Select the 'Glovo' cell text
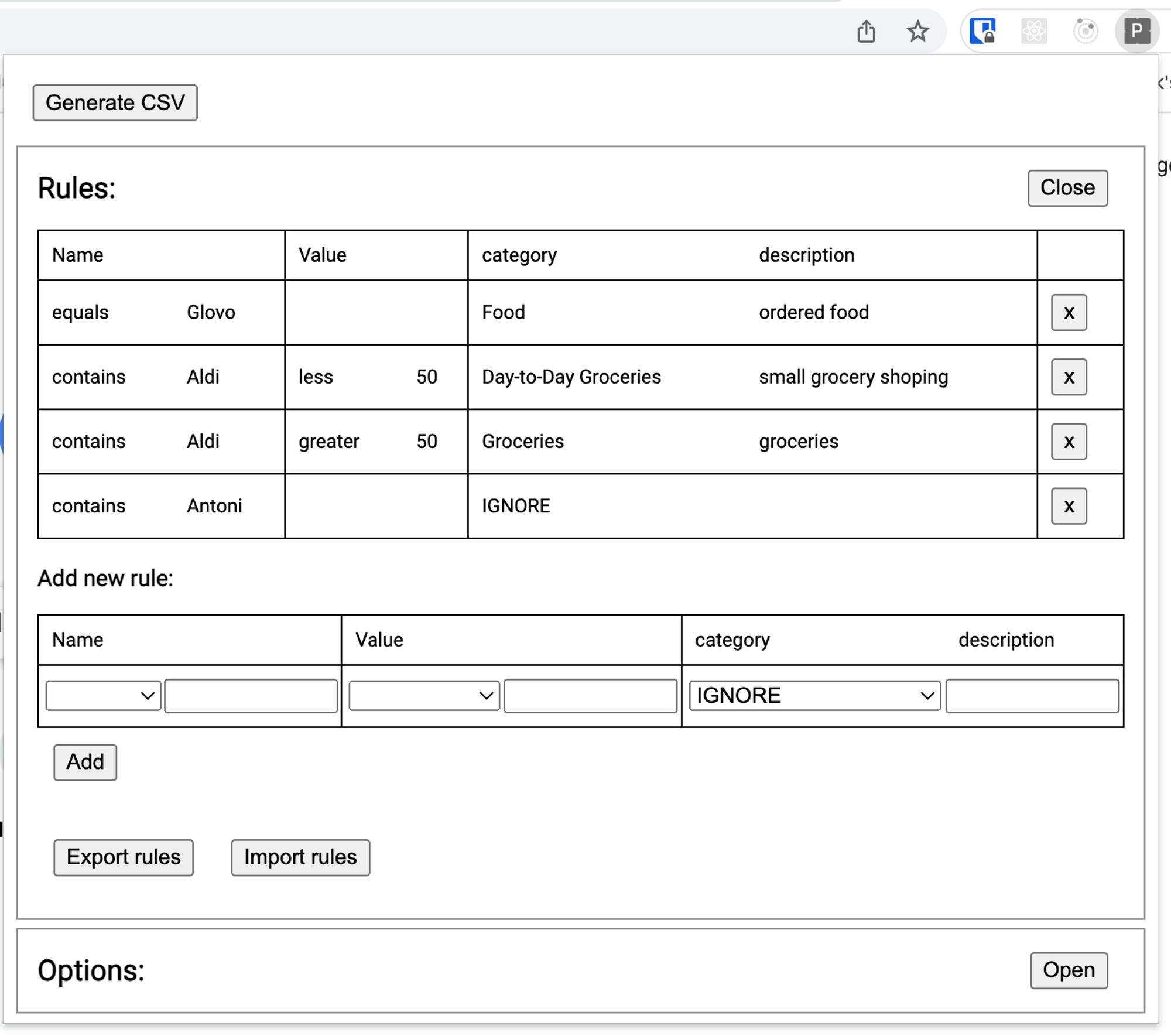Screen dimensions: 1171x1036 pyautogui.click(x=211, y=313)
